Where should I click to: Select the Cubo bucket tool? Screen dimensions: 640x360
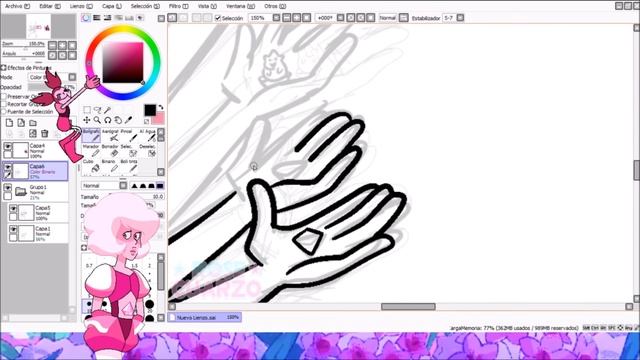(x=91, y=166)
